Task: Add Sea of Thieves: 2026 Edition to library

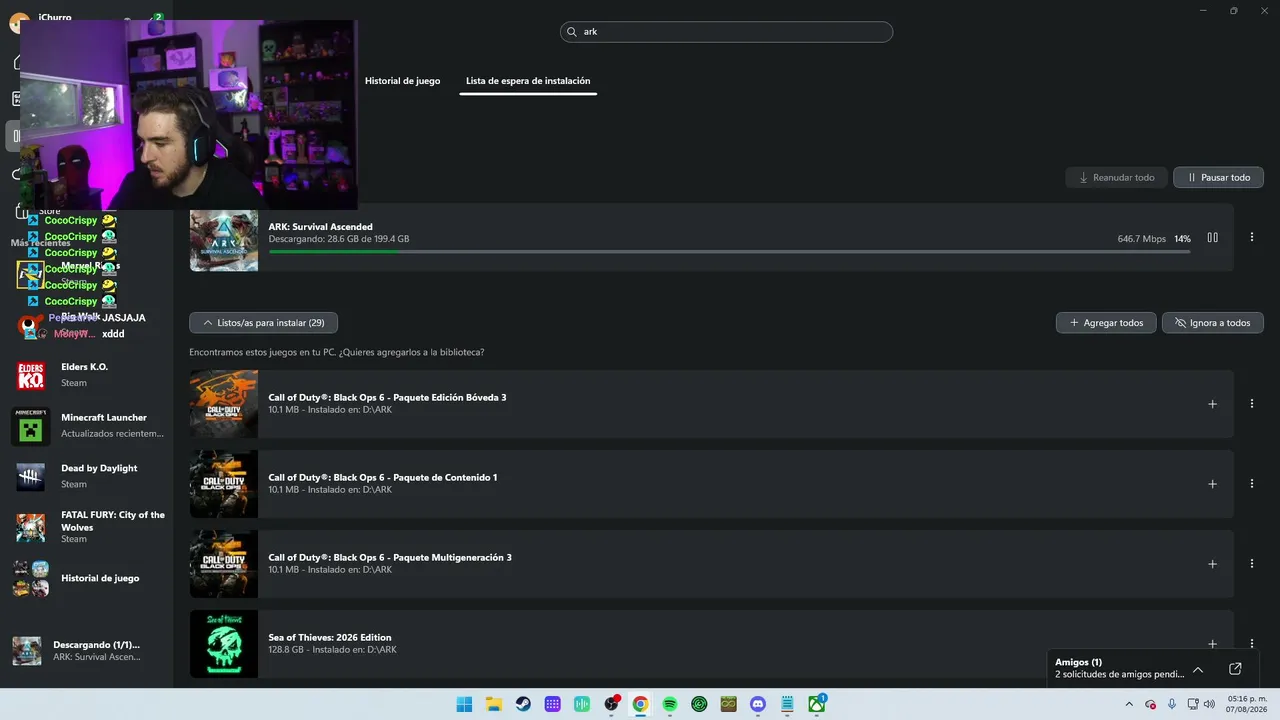Action: 1212,644
